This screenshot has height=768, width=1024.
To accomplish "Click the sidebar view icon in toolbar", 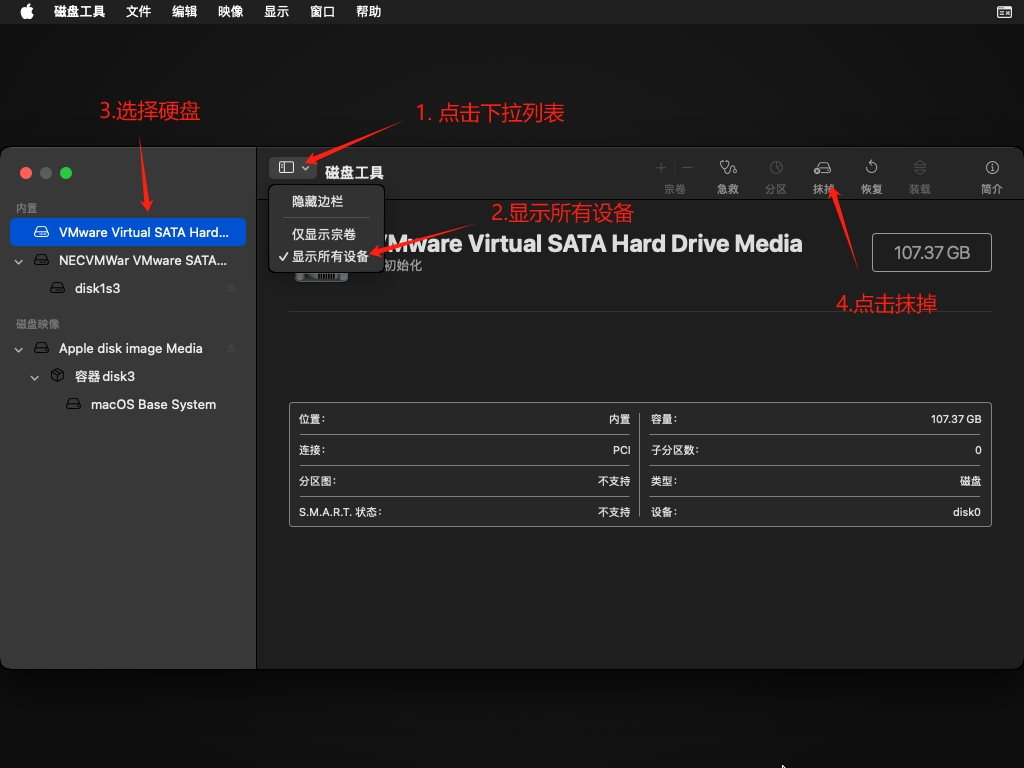I will (286, 167).
